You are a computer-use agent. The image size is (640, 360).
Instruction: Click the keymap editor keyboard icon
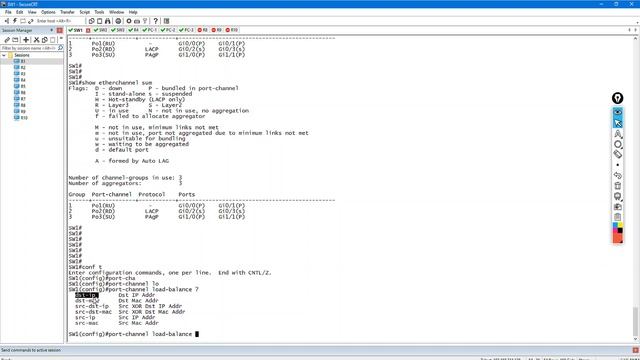137,21
